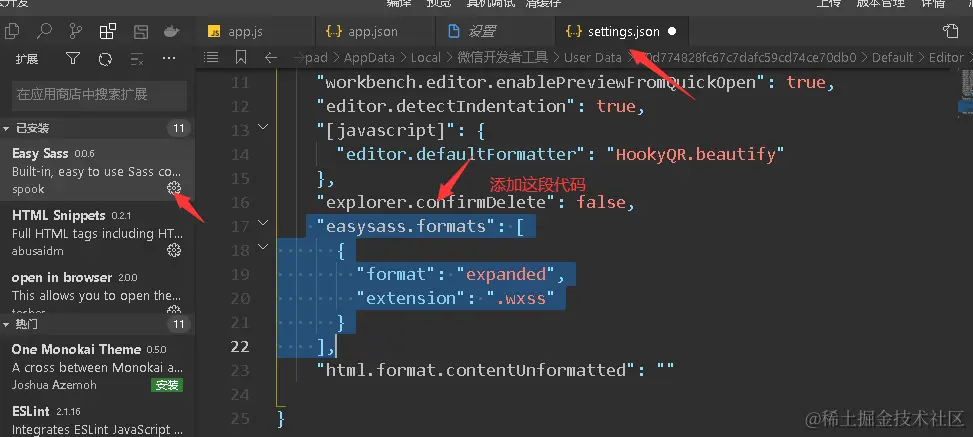Screen dimensions: 973x437
Task: Click the 扩展 panel title
Action: [27, 59]
